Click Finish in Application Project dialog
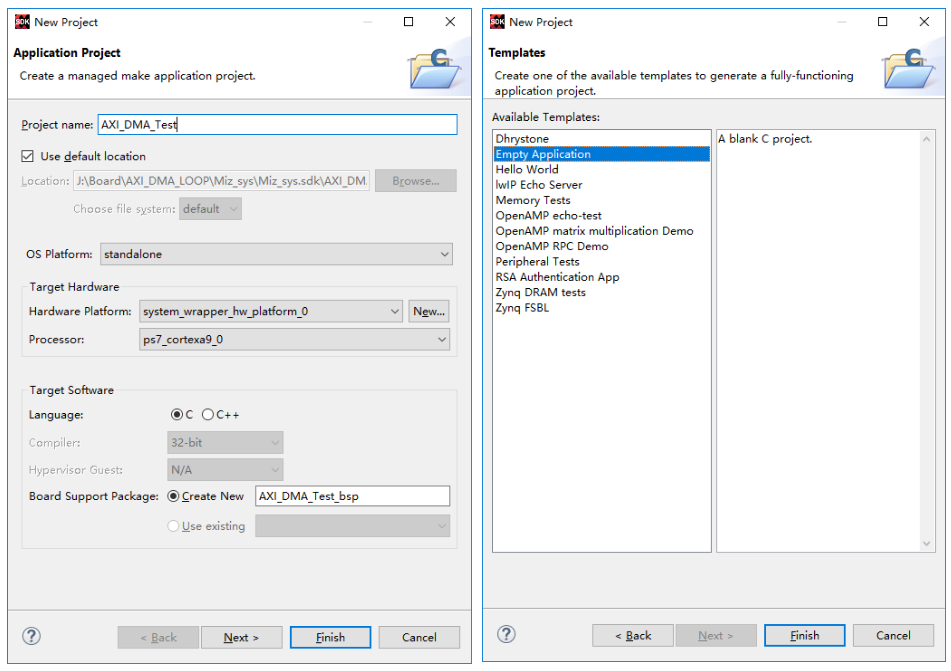This screenshot has width=951, height=671. [330, 637]
